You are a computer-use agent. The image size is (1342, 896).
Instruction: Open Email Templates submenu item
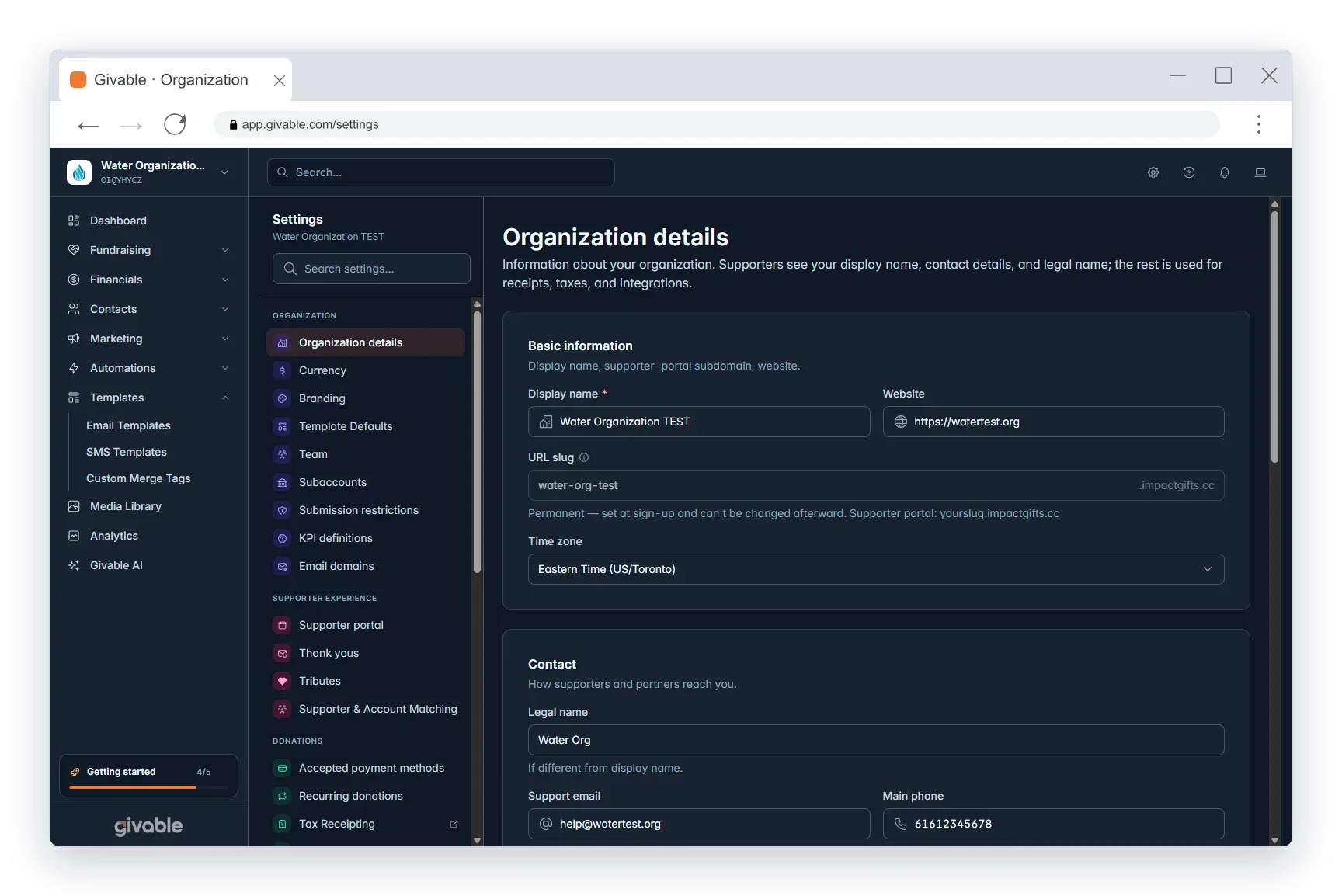(x=128, y=425)
